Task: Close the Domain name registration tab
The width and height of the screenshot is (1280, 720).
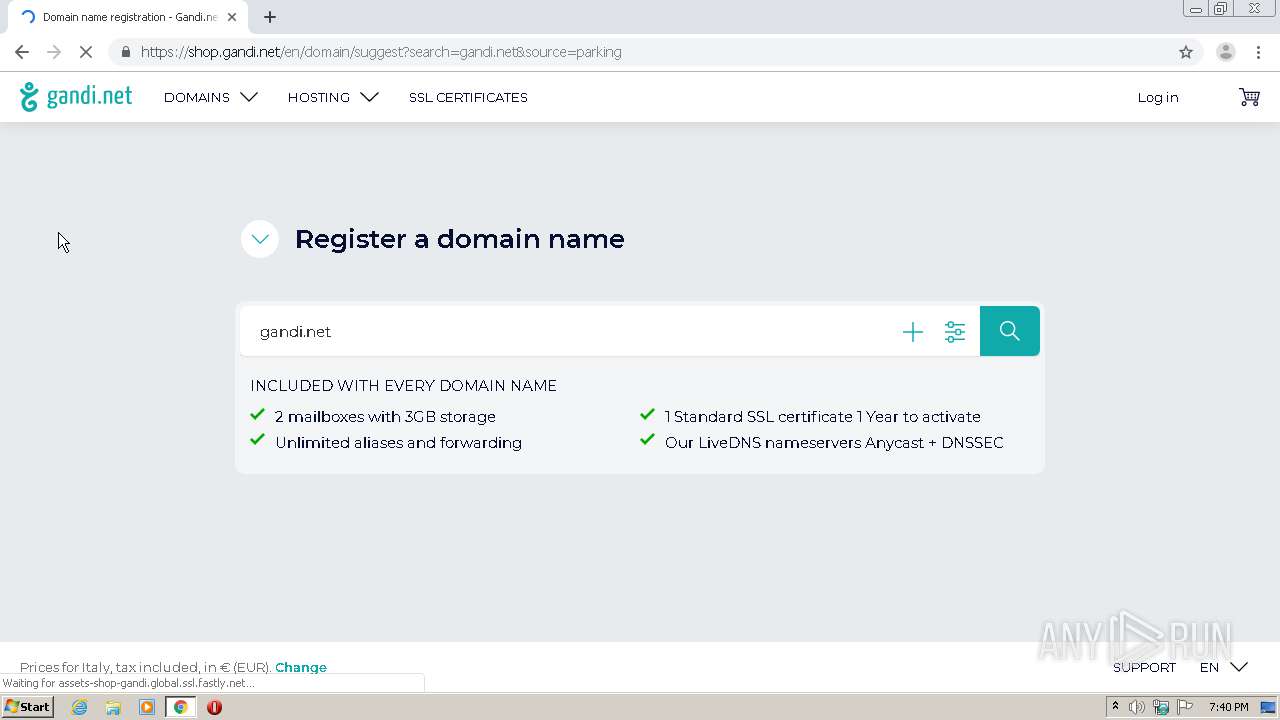Action: point(232,17)
